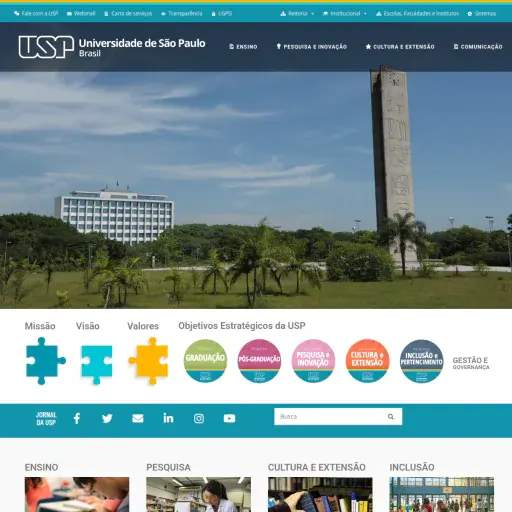Click the light blue Visão puzzle piece
The height and width of the screenshot is (512, 512).
[x=97, y=364]
